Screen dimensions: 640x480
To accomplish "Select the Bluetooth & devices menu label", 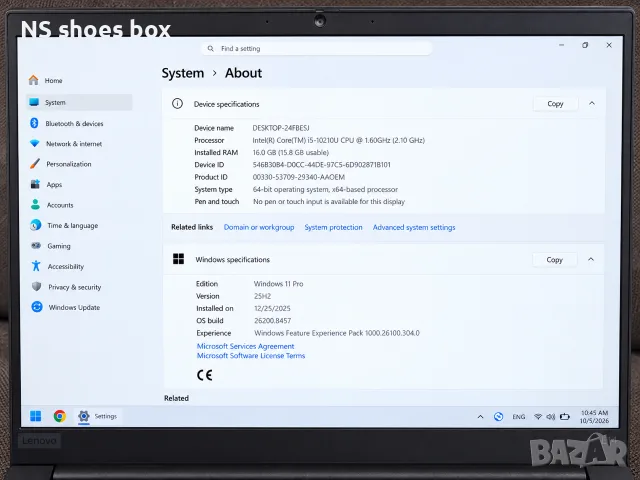I will 74,124.
